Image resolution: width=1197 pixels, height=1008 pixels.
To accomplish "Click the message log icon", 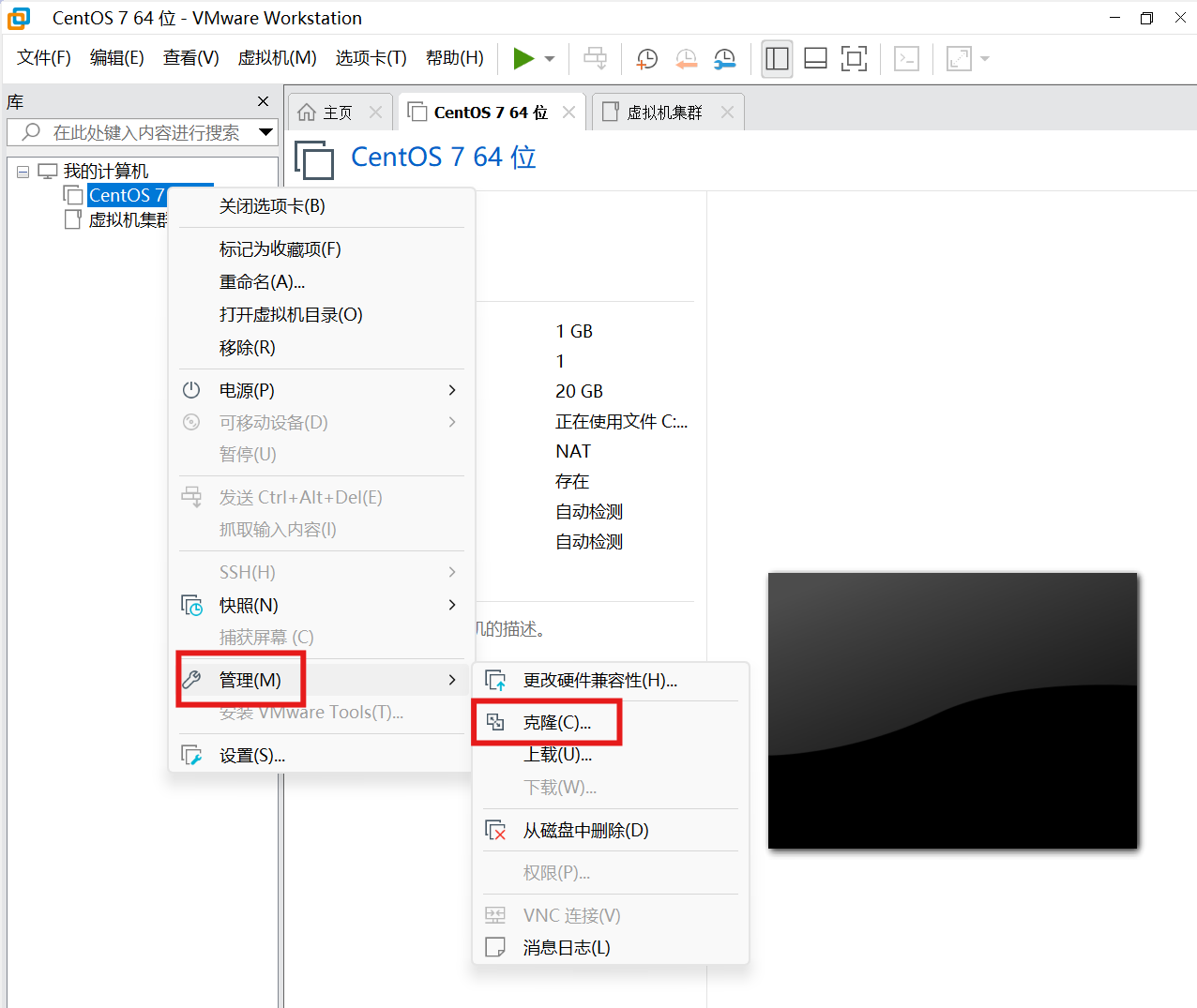I will click(x=495, y=948).
